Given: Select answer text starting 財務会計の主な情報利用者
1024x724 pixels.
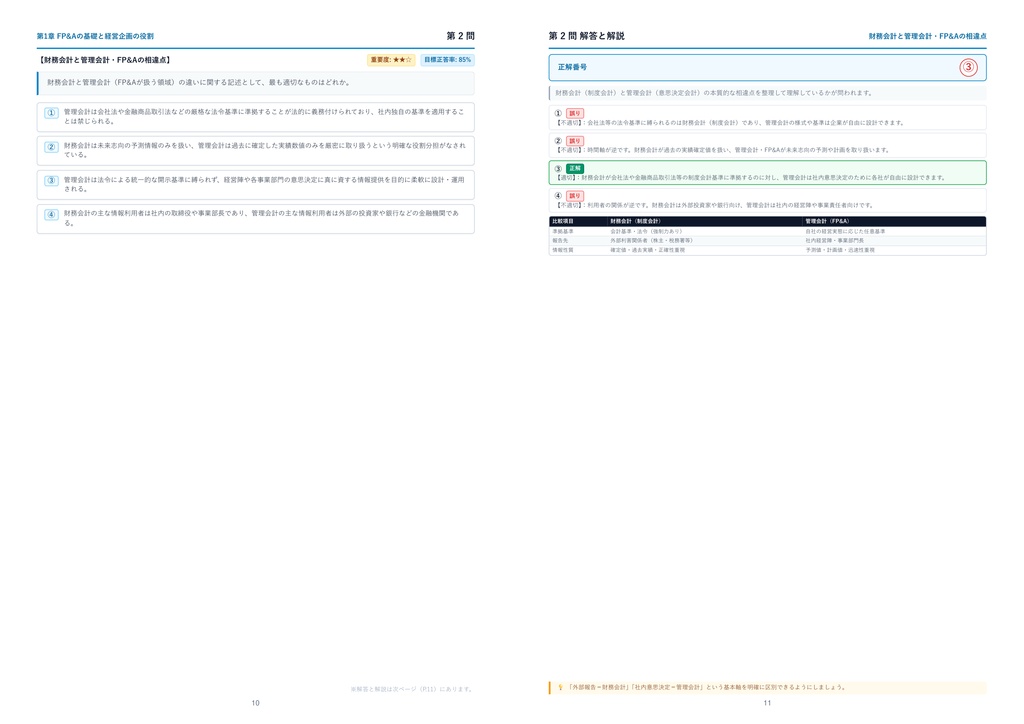Looking at the screenshot, I should [x=261, y=218].
